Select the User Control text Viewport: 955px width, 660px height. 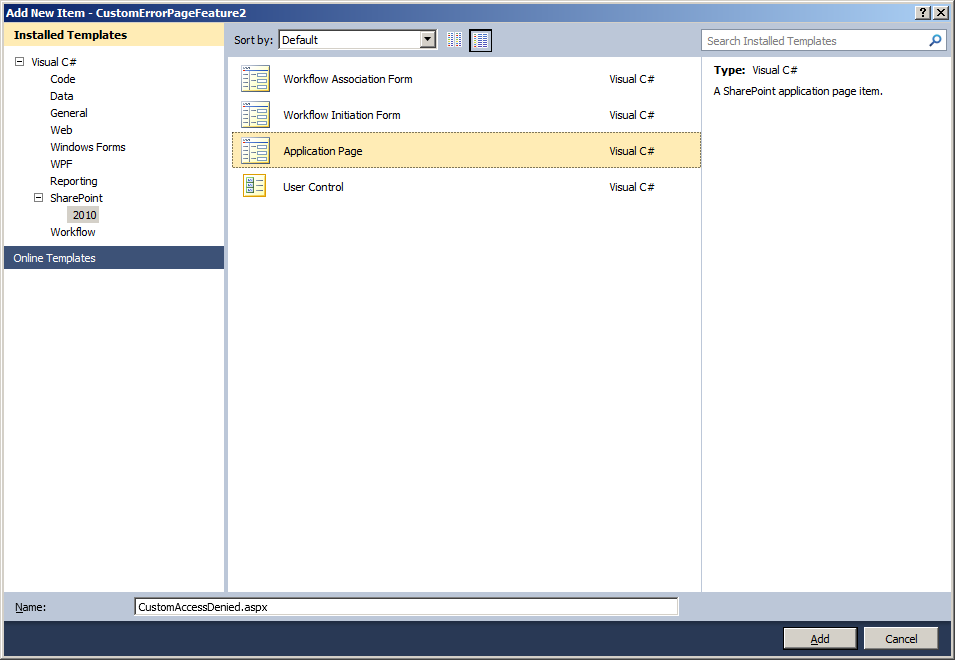(313, 187)
